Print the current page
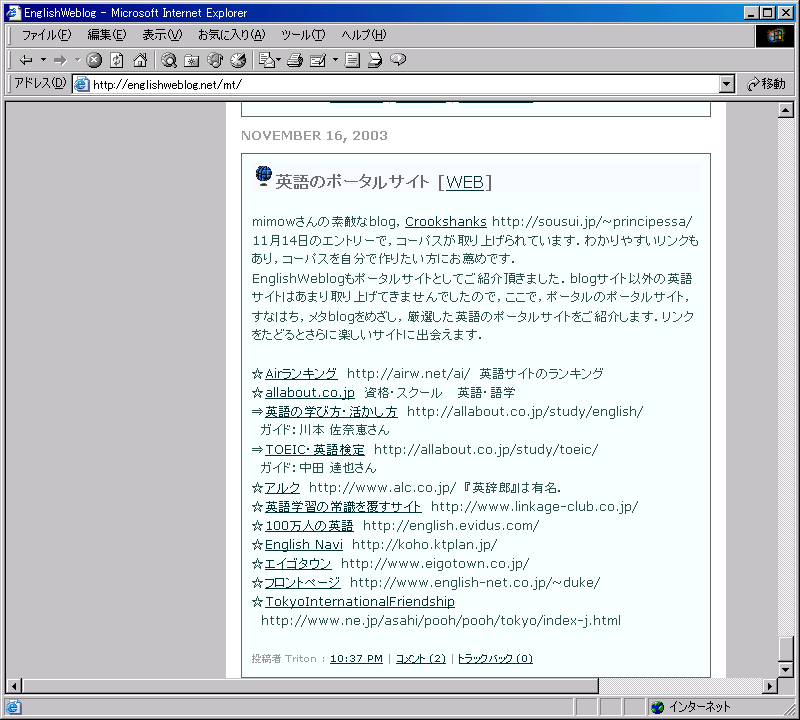Screen dimensions: 800x720 (295, 60)
